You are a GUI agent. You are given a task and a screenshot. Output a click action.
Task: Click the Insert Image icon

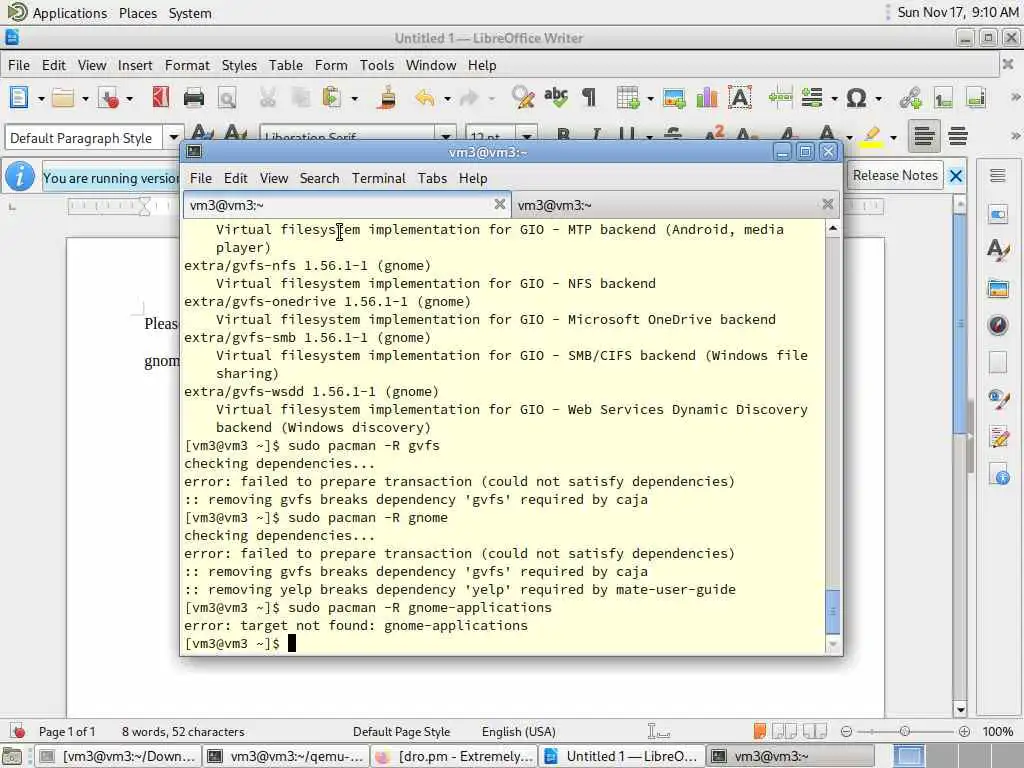coord(674,98)
